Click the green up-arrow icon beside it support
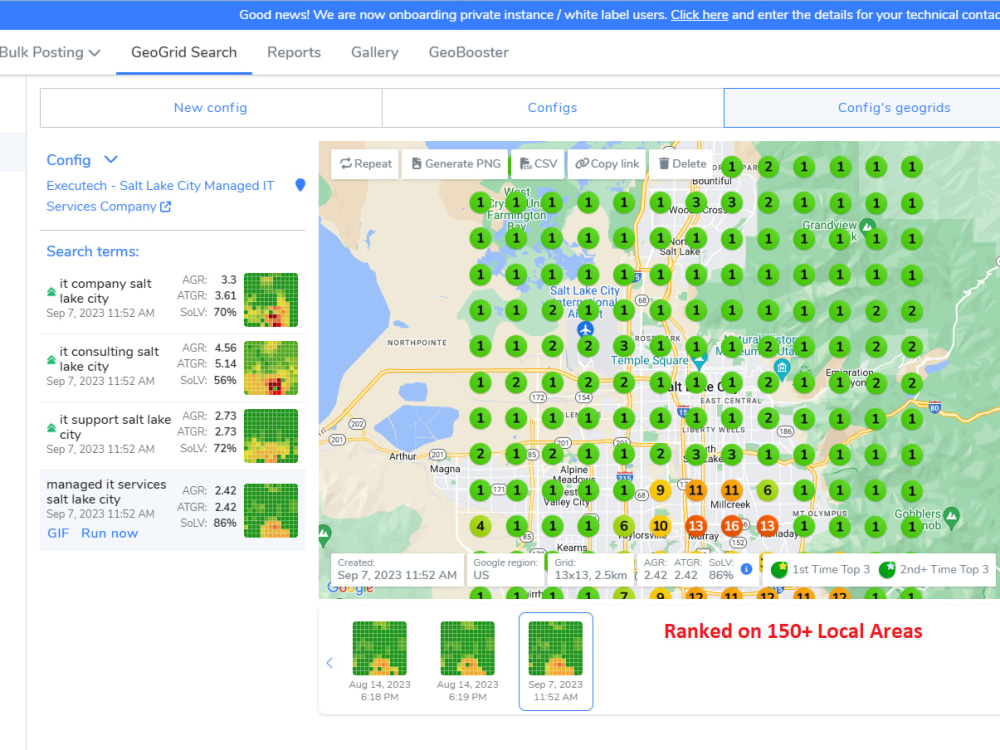 [51, 427]
